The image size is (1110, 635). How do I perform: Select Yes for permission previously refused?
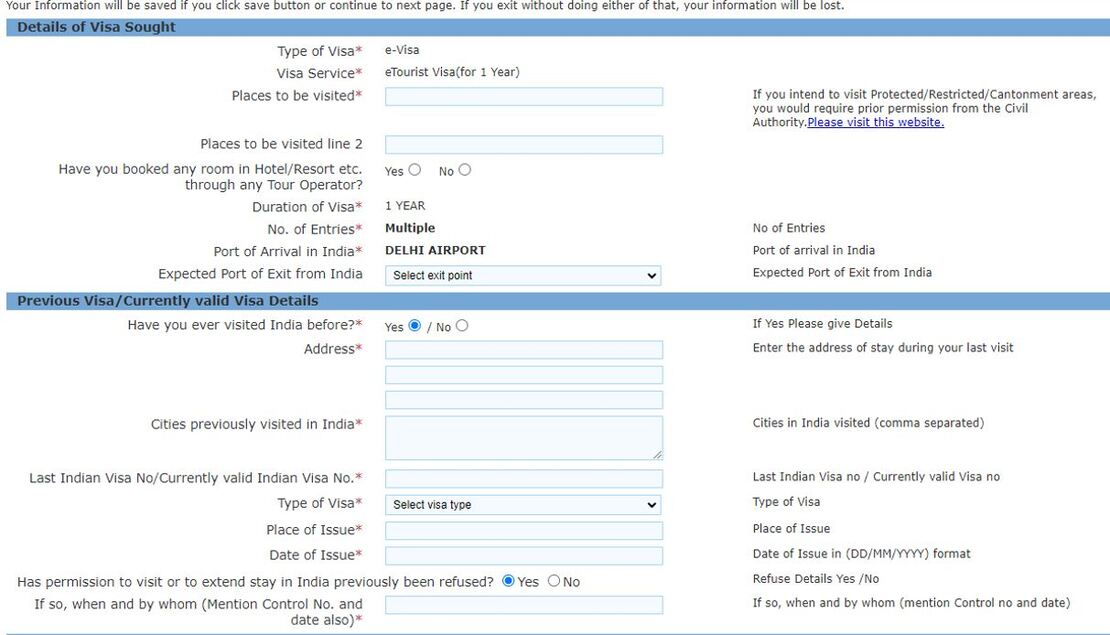click(508, 581)
